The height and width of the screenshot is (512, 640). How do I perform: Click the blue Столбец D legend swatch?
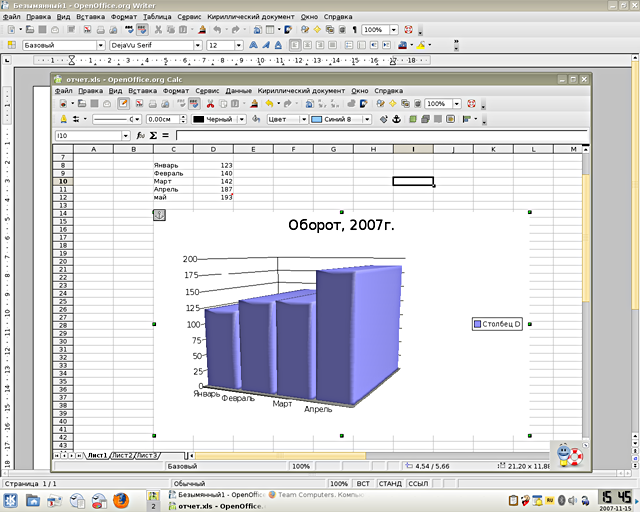(479, 324)
